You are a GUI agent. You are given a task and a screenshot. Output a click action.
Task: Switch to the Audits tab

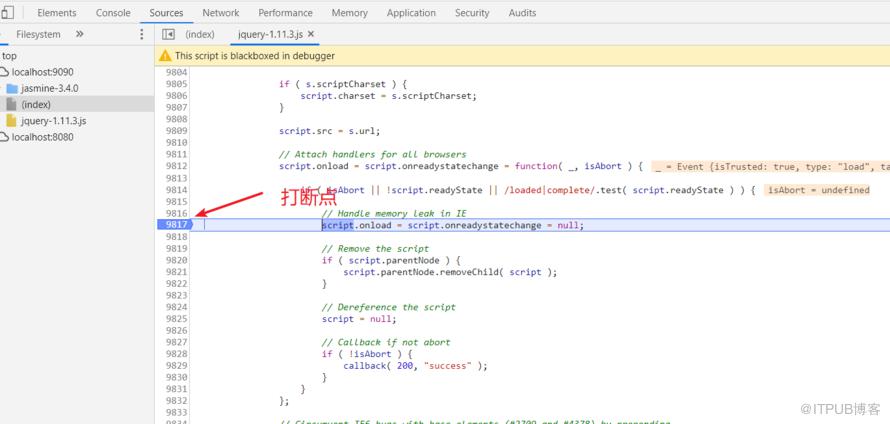point(522,12)
